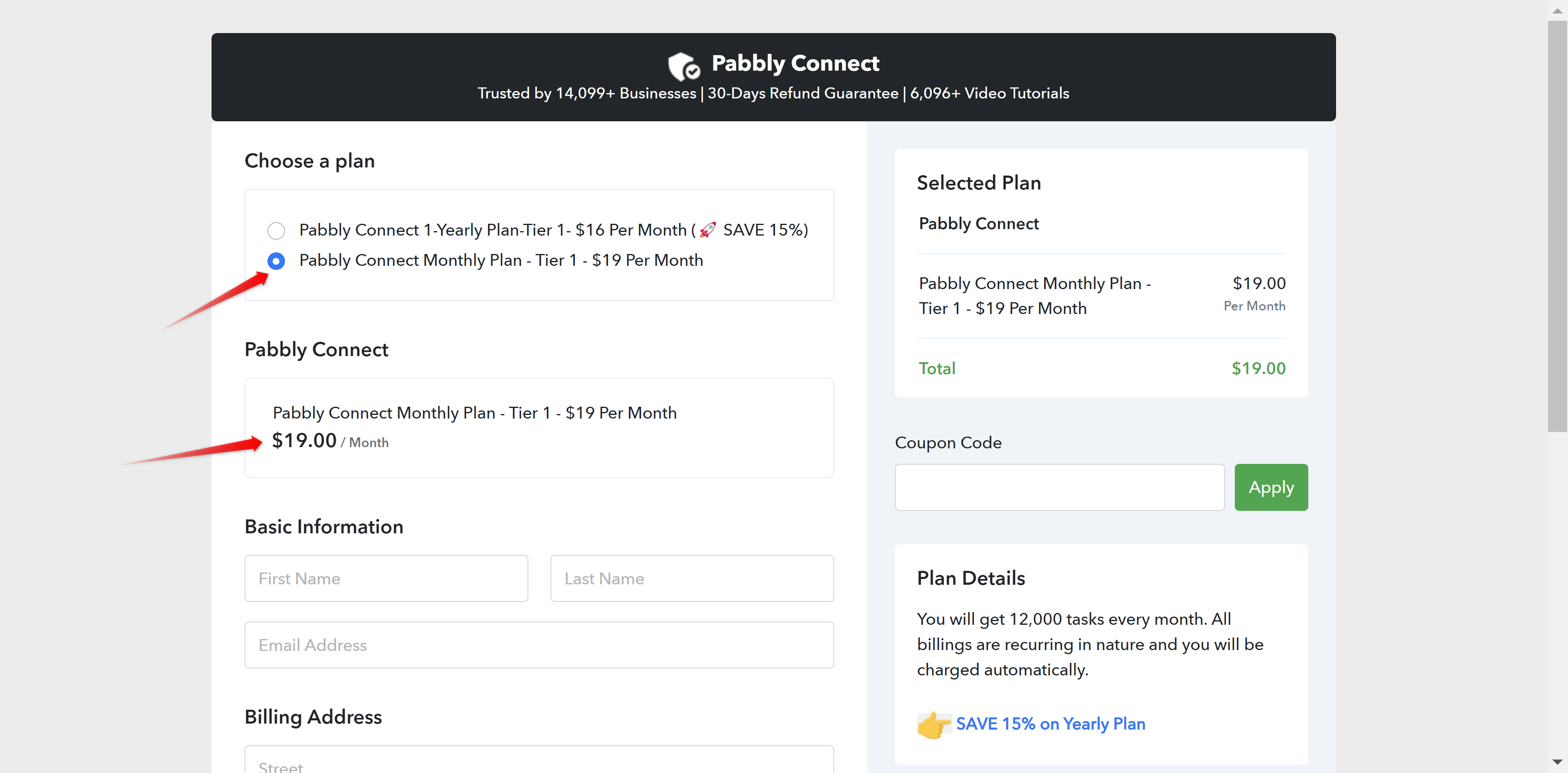Click the Pabbly Connect header title

[795, 63]
